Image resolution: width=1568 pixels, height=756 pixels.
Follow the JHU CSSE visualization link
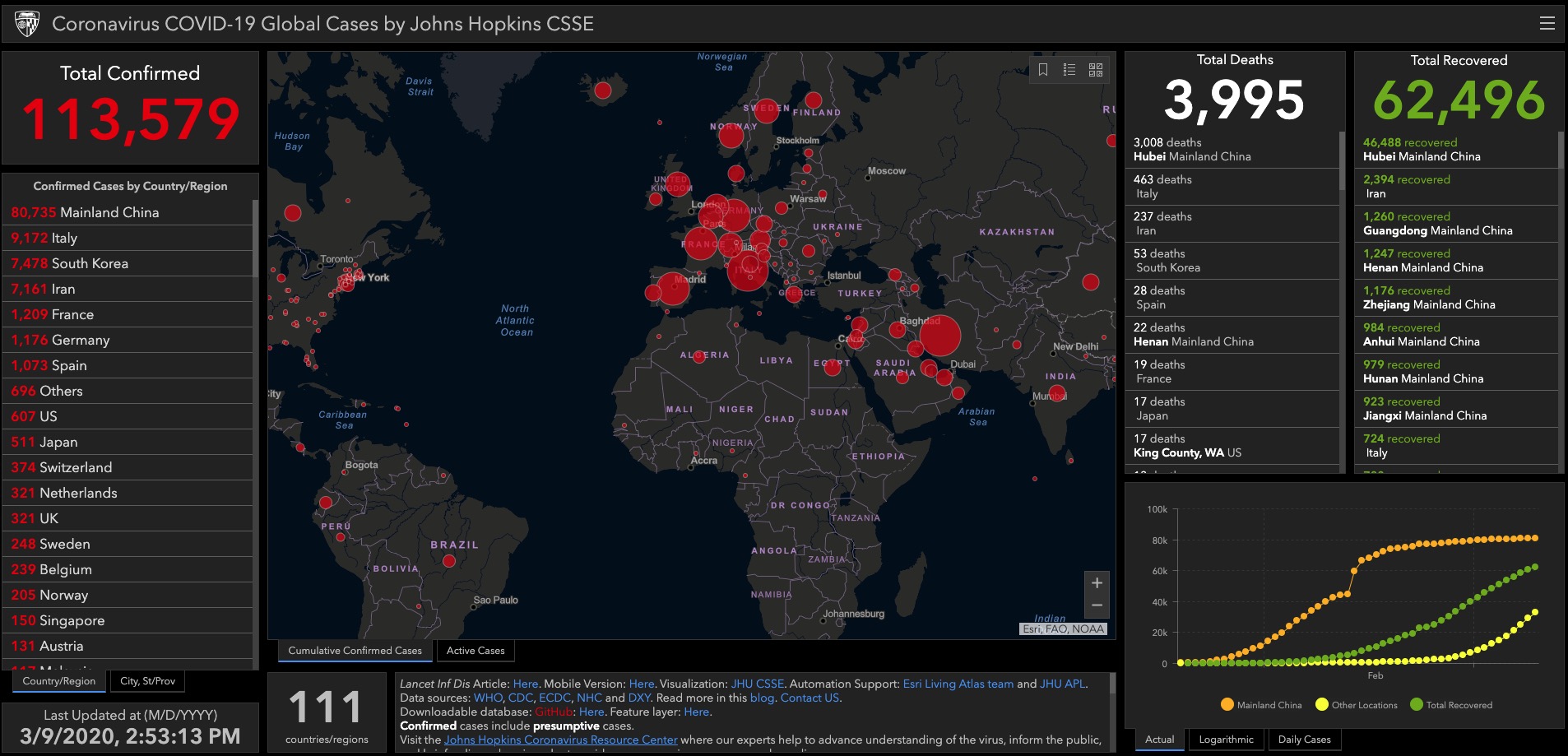tap(758, 684)
